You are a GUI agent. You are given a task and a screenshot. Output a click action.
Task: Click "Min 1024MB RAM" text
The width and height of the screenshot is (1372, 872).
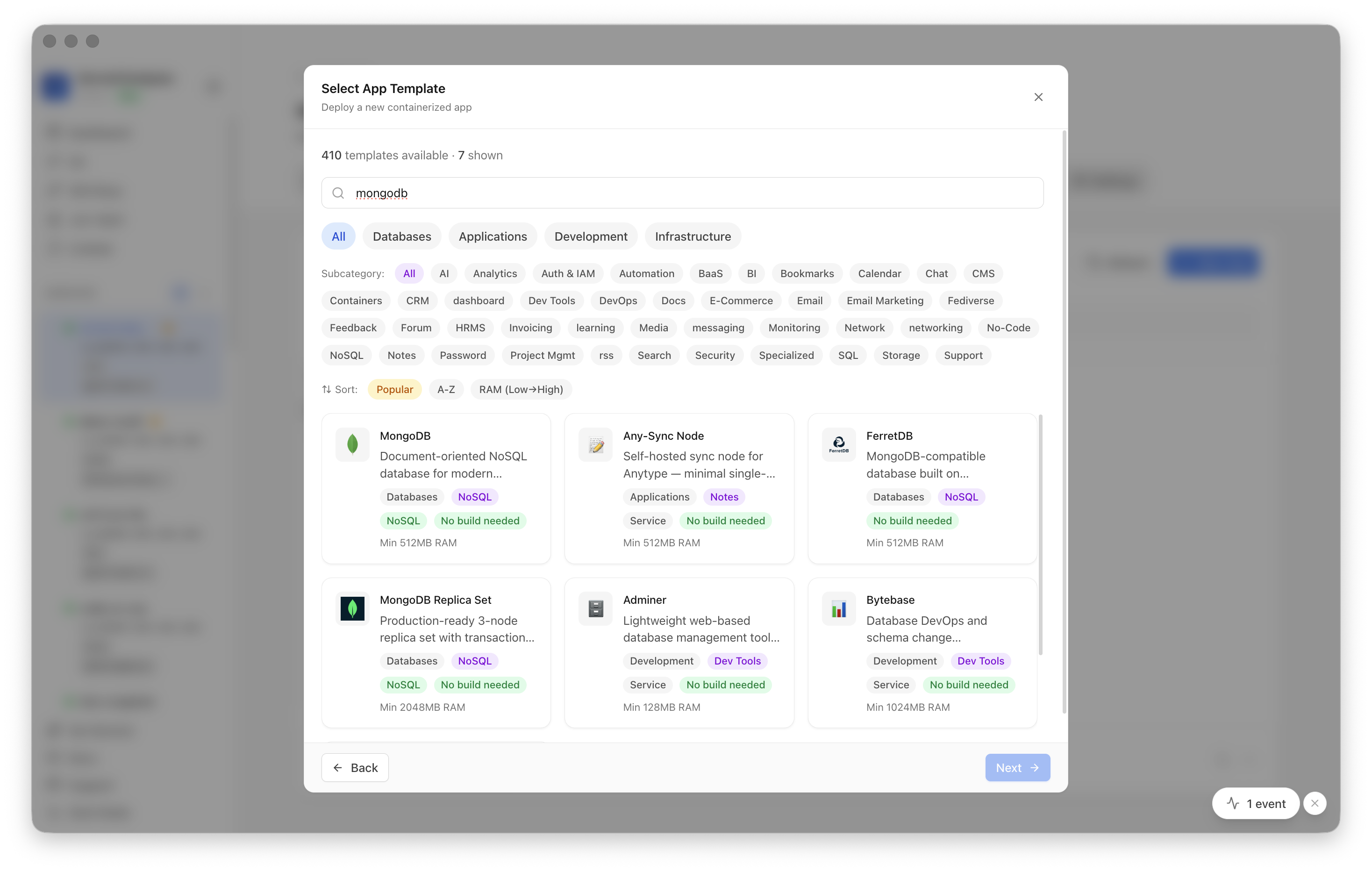coord(908,707)
